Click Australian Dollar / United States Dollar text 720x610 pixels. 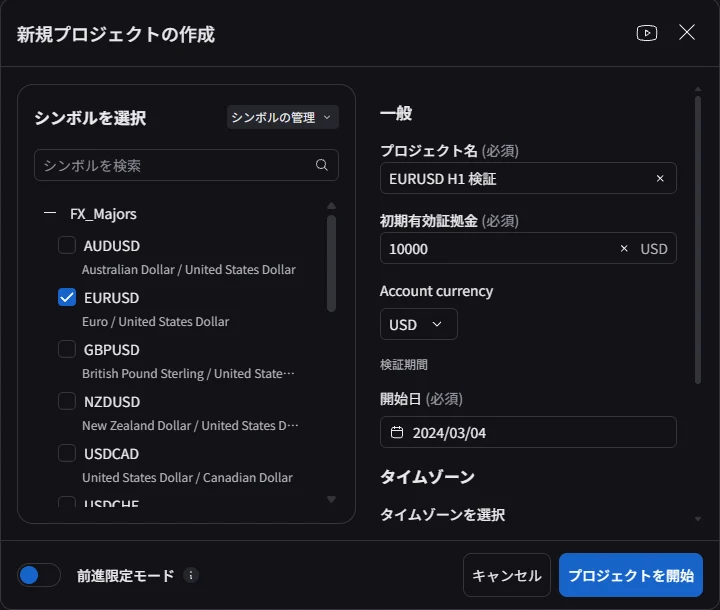point(189,270)
